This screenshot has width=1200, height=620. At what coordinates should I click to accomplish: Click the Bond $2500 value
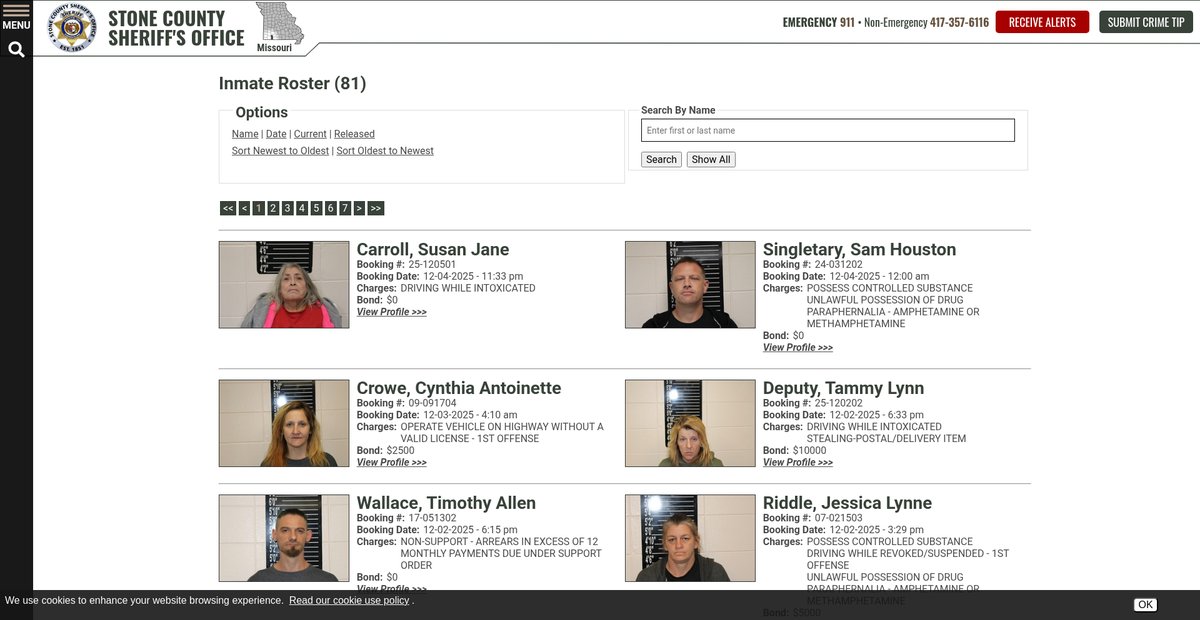click(x=400, y=451)
